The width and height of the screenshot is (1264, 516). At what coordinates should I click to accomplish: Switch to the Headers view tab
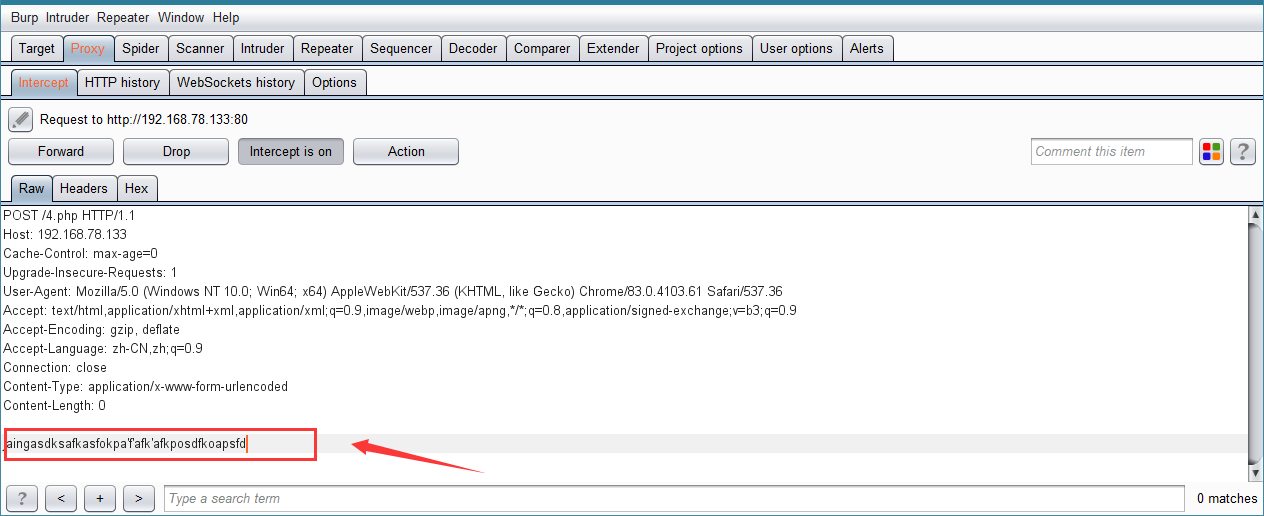point(84,188)
